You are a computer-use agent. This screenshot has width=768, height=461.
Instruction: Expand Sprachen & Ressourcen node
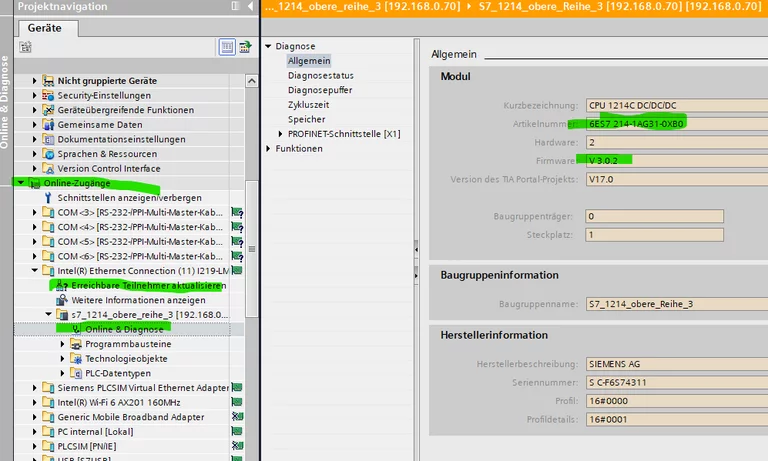[x=34, y=154]
